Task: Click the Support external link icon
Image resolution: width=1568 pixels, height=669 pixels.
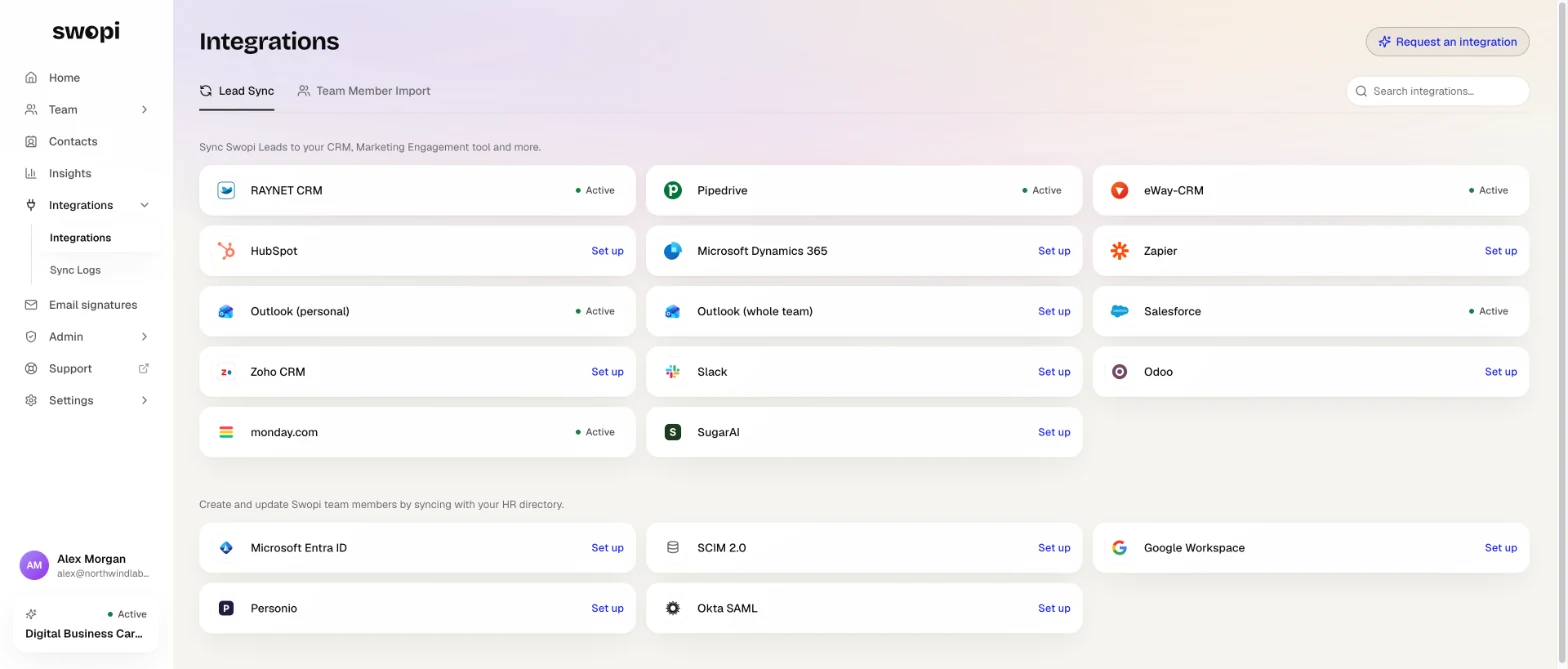Action: [144, 368]
